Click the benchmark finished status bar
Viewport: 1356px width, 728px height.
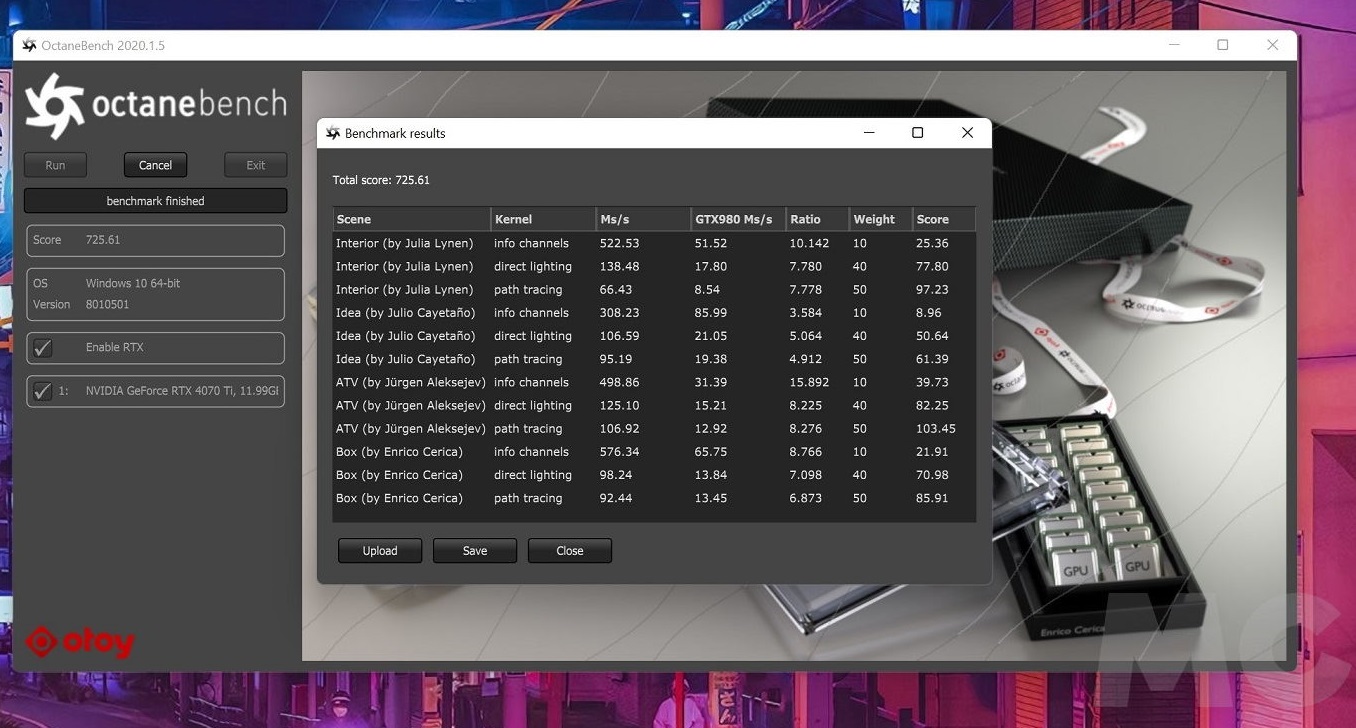155,201
